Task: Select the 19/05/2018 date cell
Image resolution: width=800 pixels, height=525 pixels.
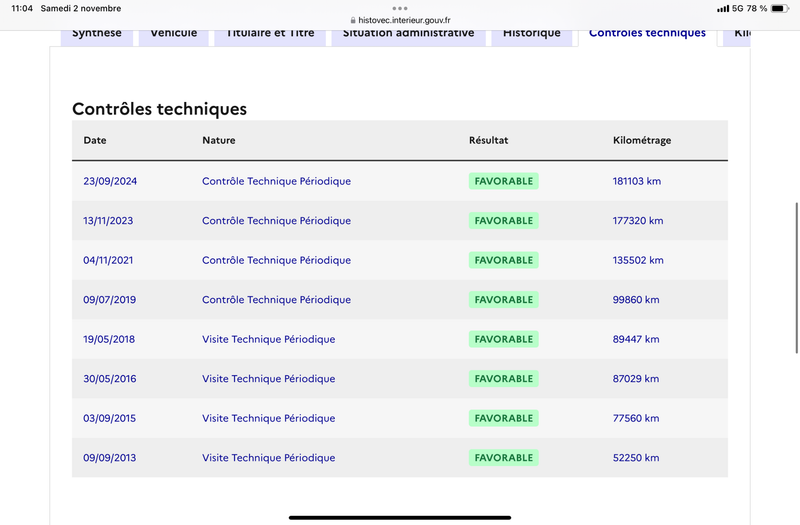Action: coord(109,339)
